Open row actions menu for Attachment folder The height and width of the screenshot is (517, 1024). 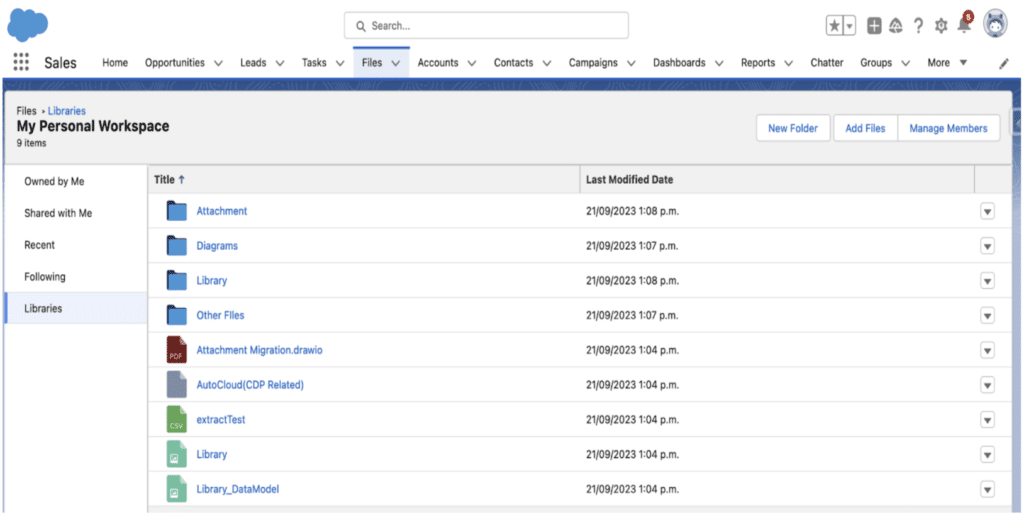(x=987, y=212)
